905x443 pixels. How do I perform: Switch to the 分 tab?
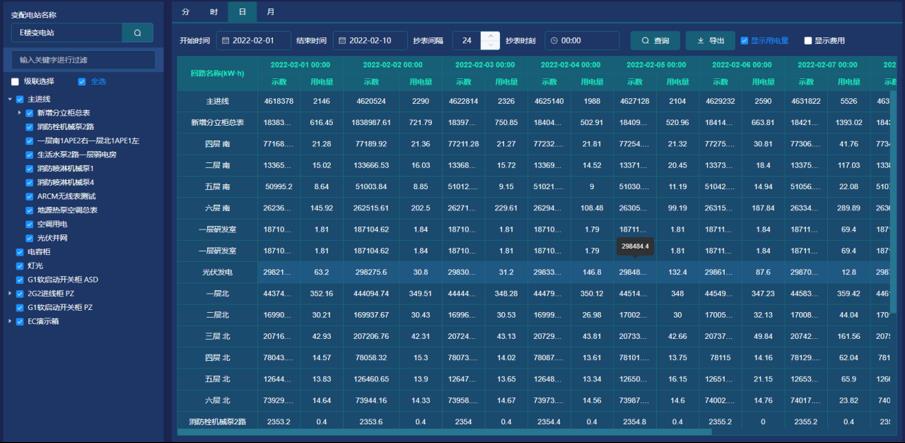[185, 12]
